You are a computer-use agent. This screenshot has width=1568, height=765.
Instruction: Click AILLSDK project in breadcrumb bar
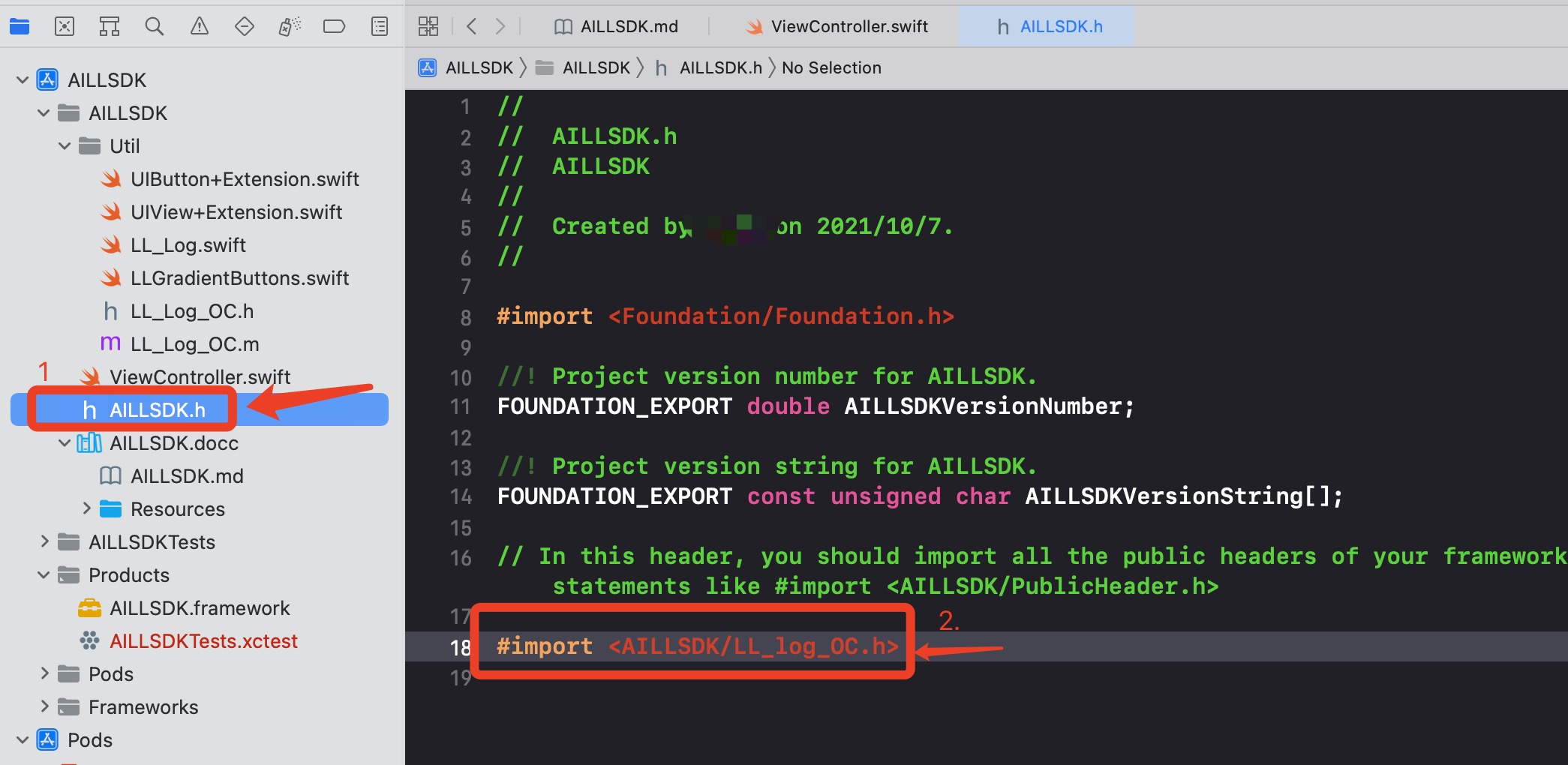466,67
